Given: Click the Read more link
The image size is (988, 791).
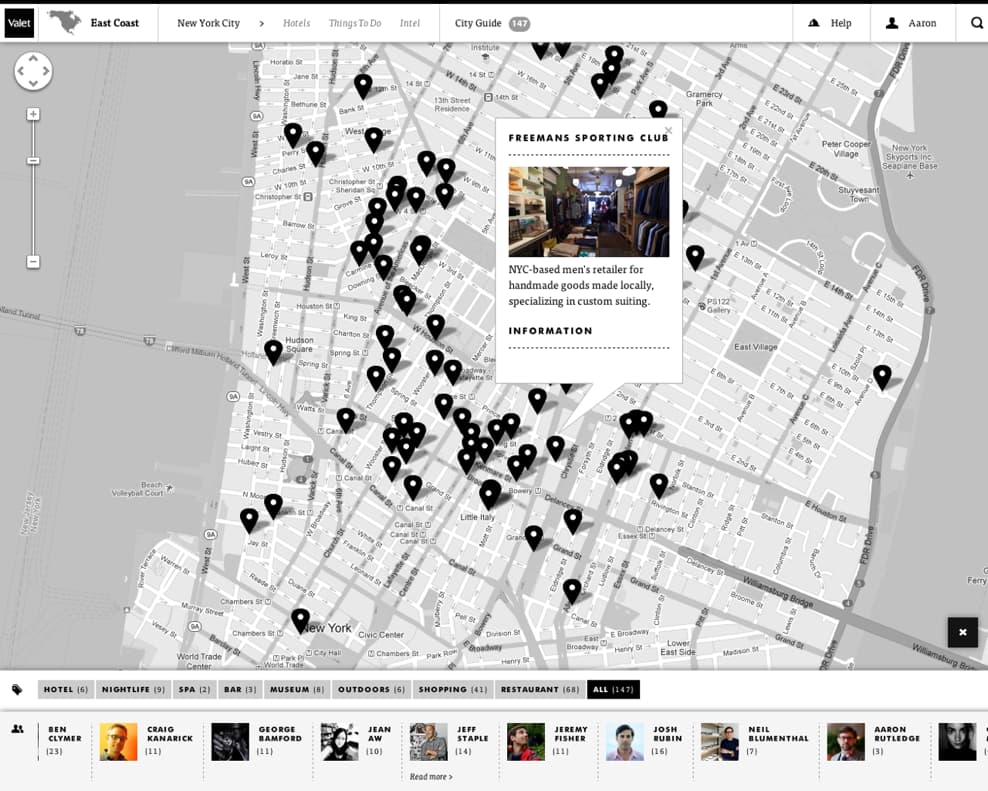Looking at the screenshot, I should pyautogui.click(x=431, y=777).
